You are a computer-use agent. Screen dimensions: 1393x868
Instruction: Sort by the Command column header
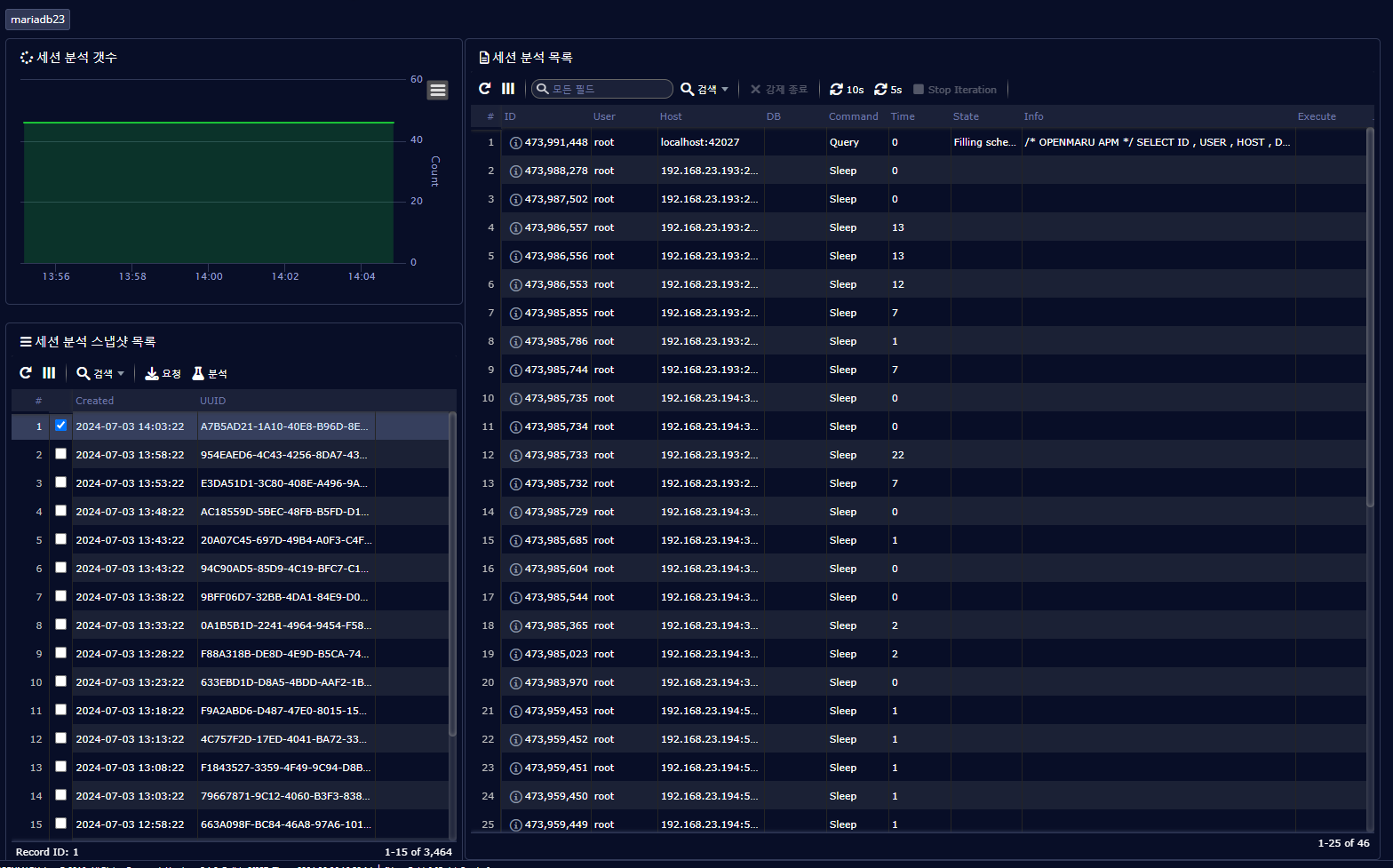(853, 116)
